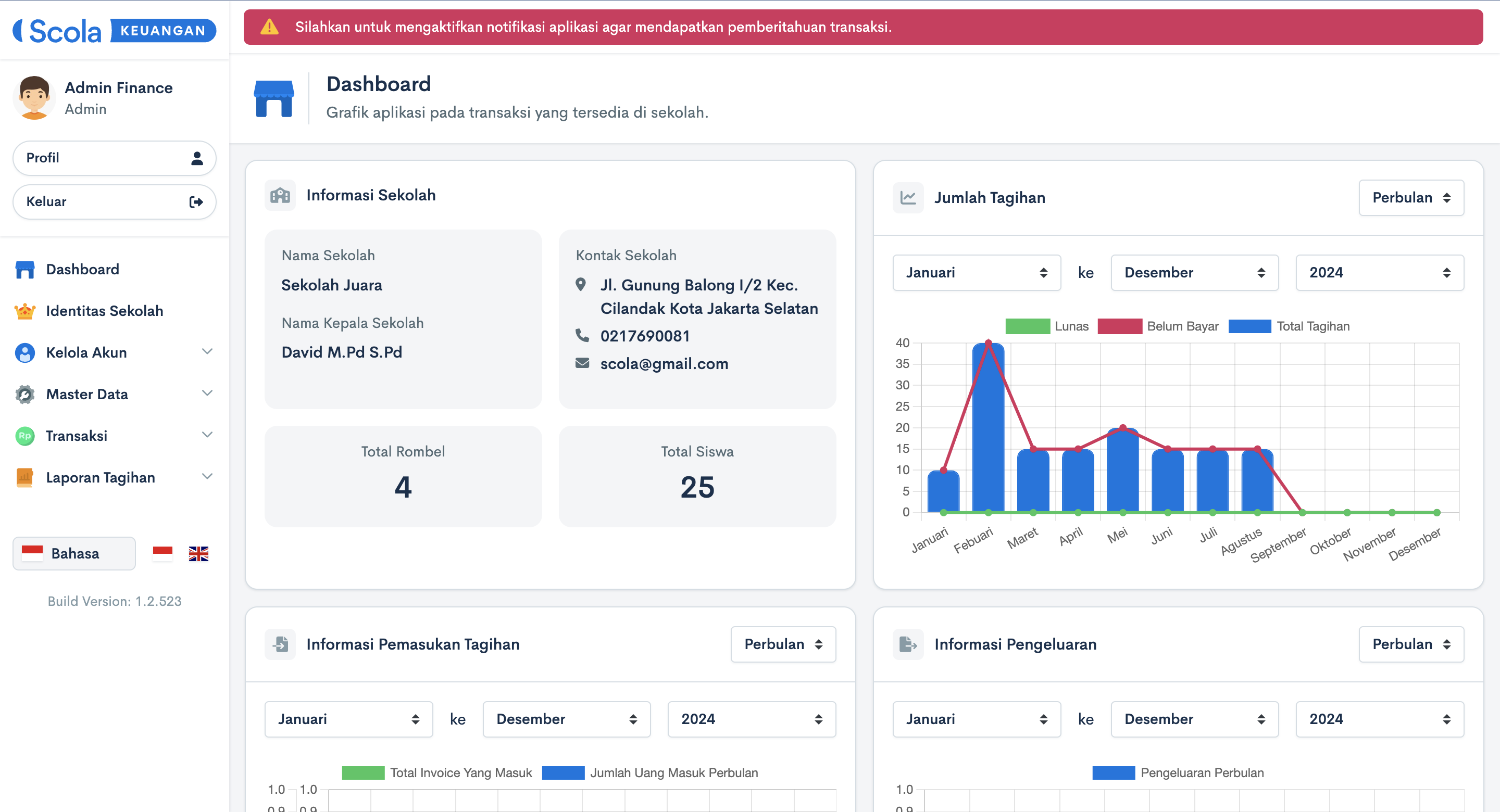
Task: Click the Admin Finance avatar picture
Action: 34,98
